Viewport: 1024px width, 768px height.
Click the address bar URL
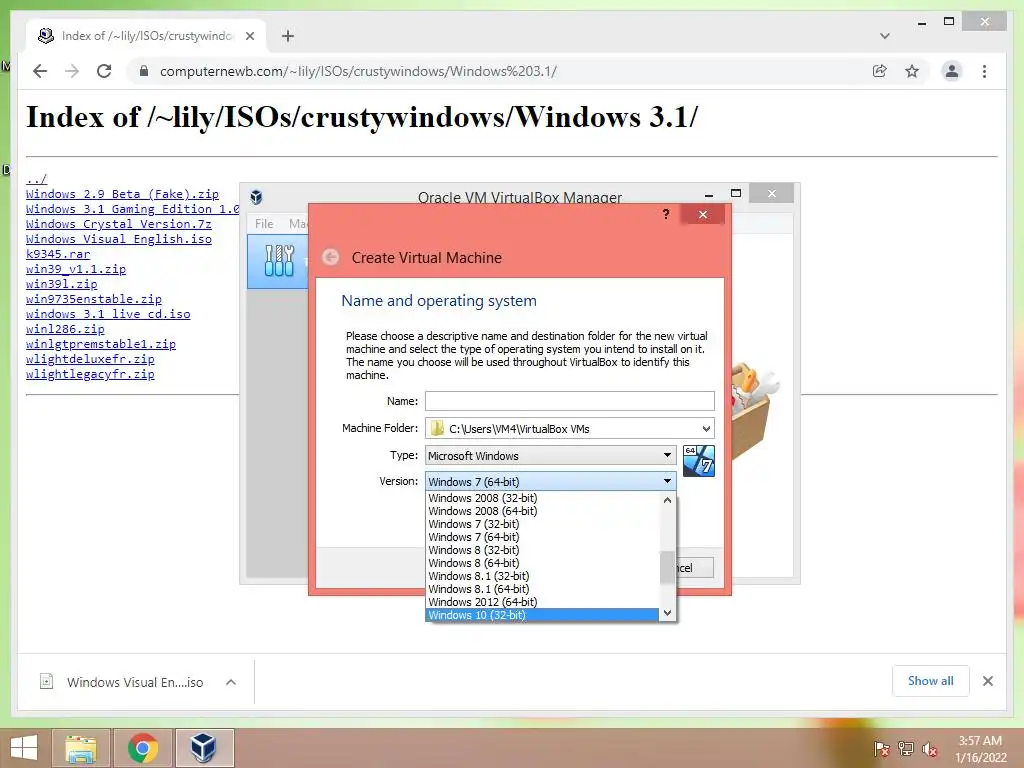coord(358,71)
